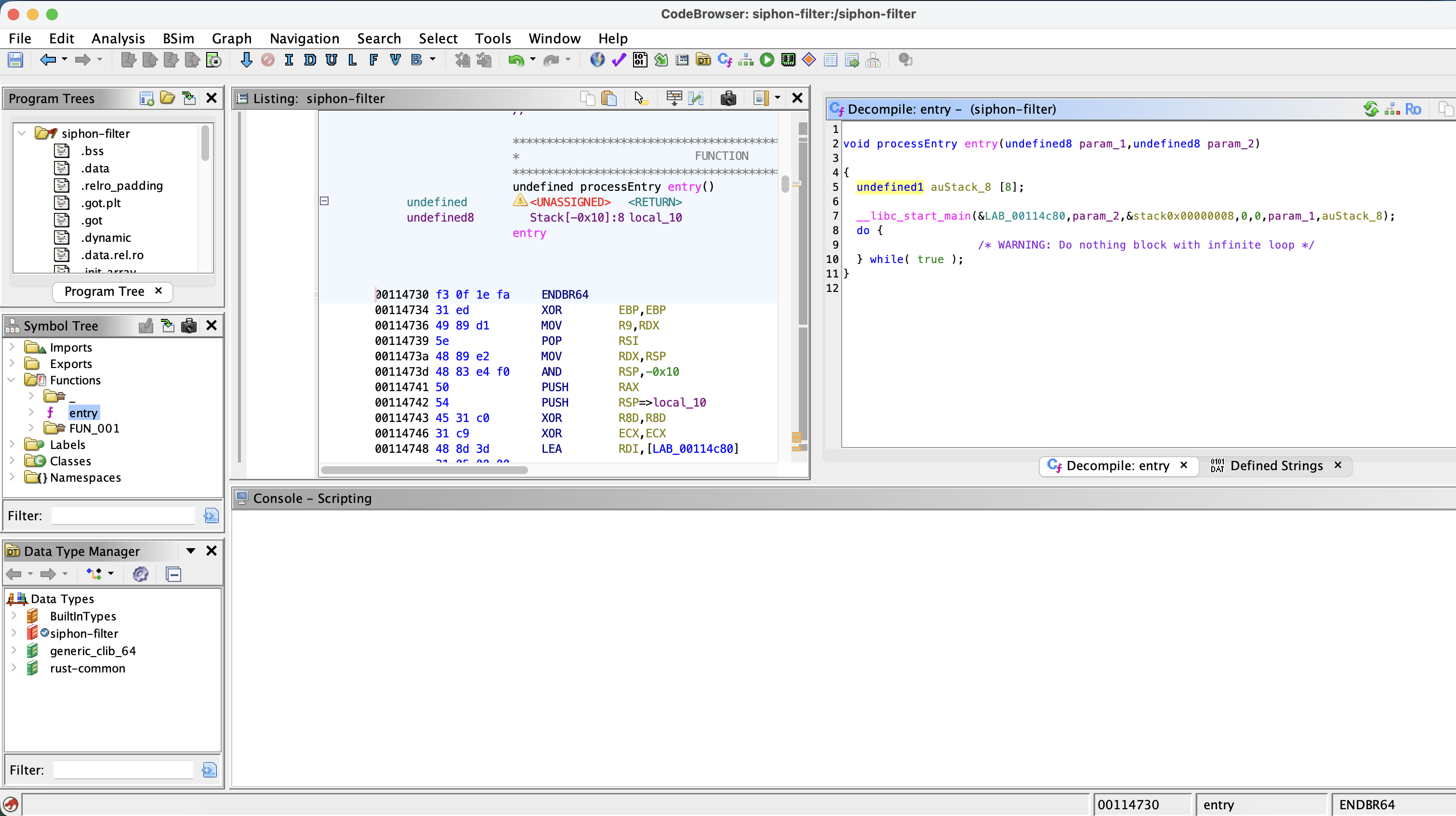Image resolution: width=1456 pixels, height=816 pixels.
Task: Click the 'V' toolbar icon
Action: pyautogui.click(x=395, y=60)
